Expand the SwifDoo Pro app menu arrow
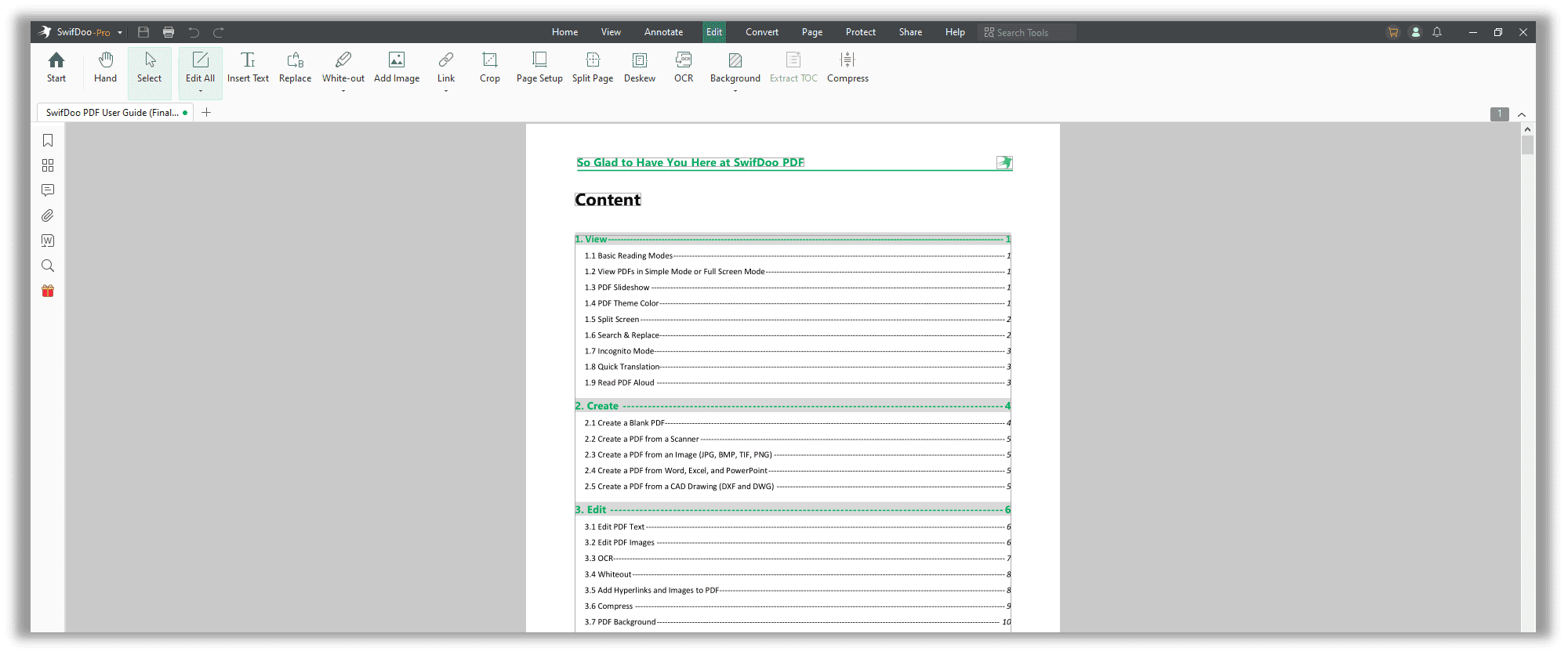The image size is (1568, 655). point(120,33)
